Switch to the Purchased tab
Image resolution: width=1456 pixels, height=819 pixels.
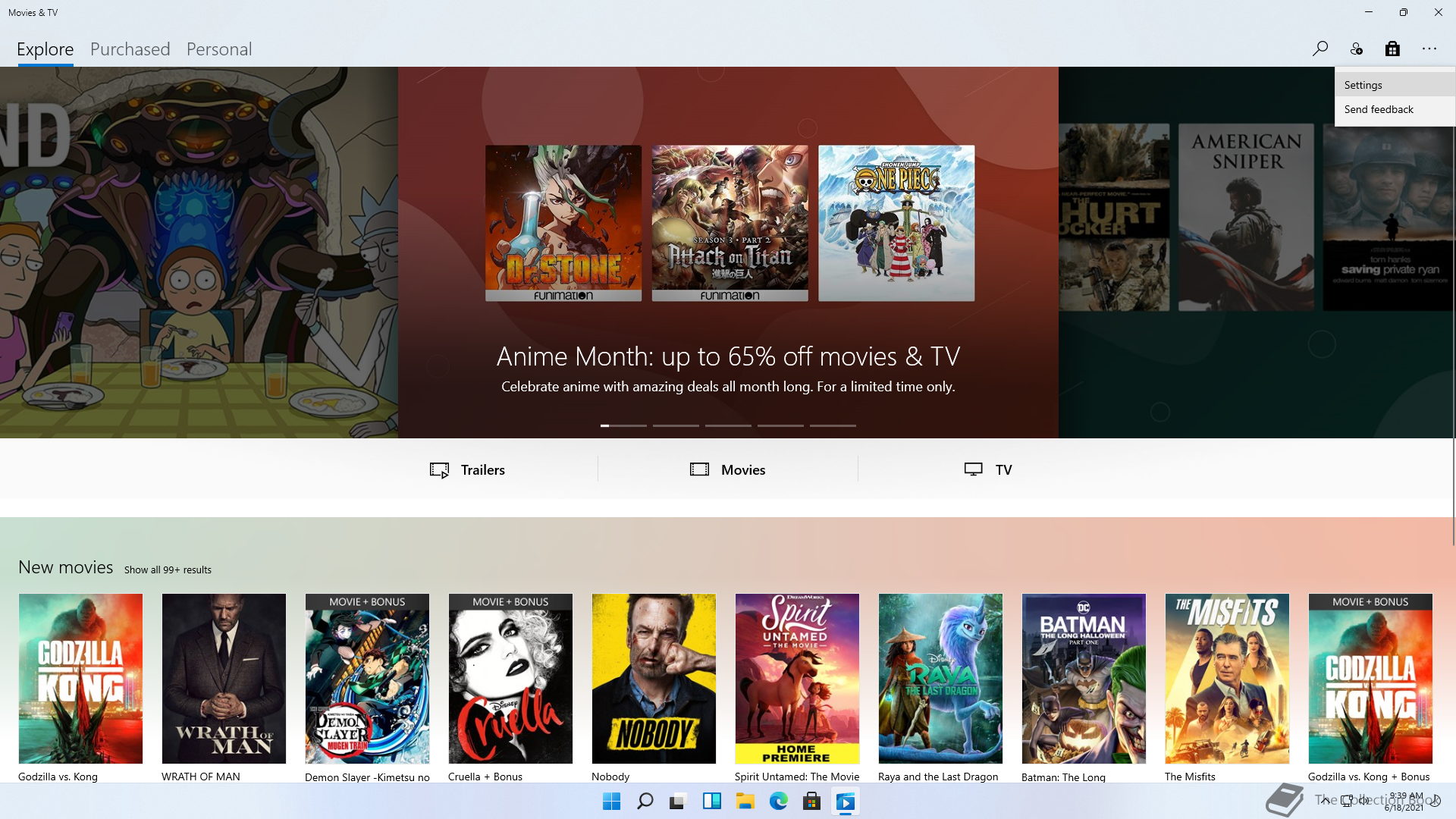[130, 49]
